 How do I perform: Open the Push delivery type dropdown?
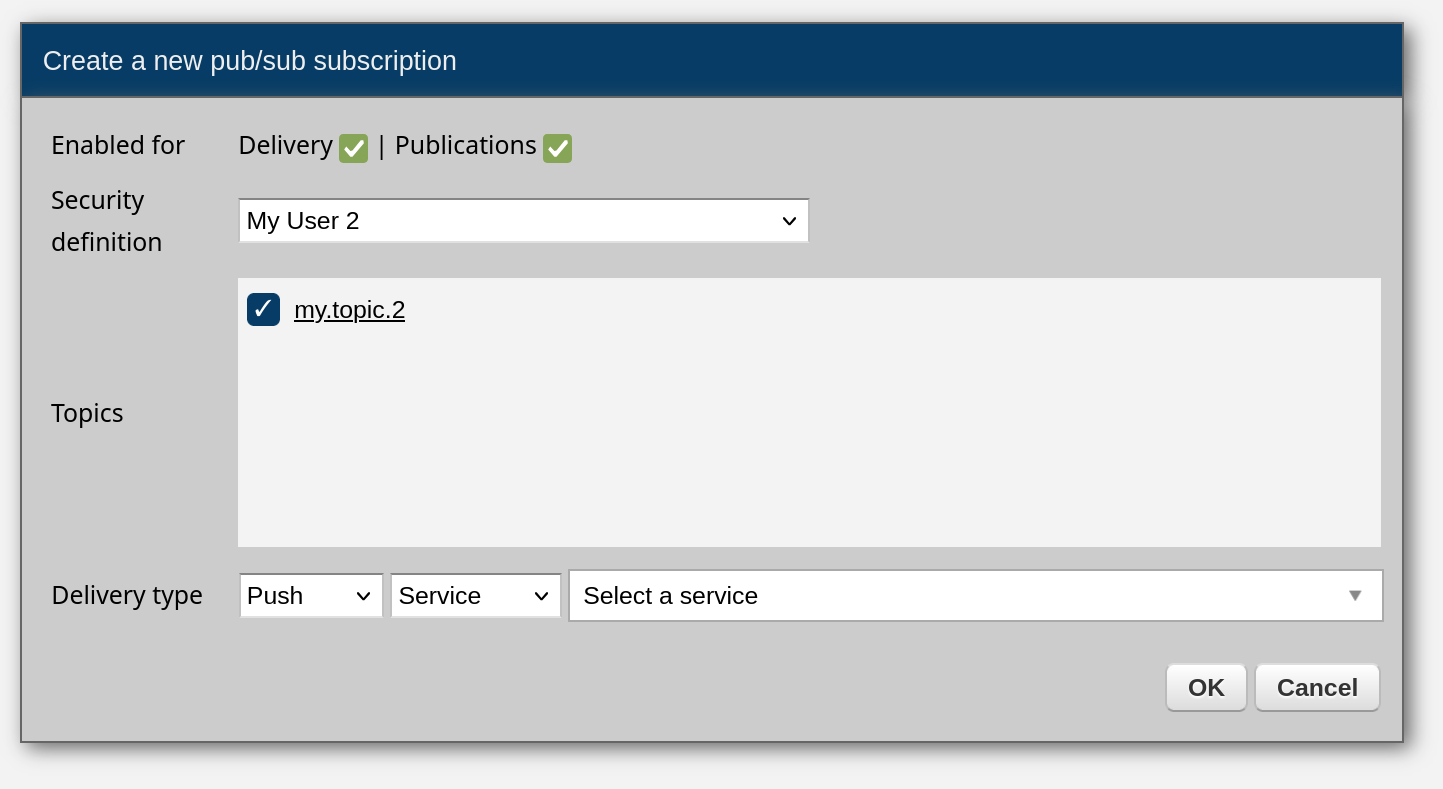(x=310, y=596)
